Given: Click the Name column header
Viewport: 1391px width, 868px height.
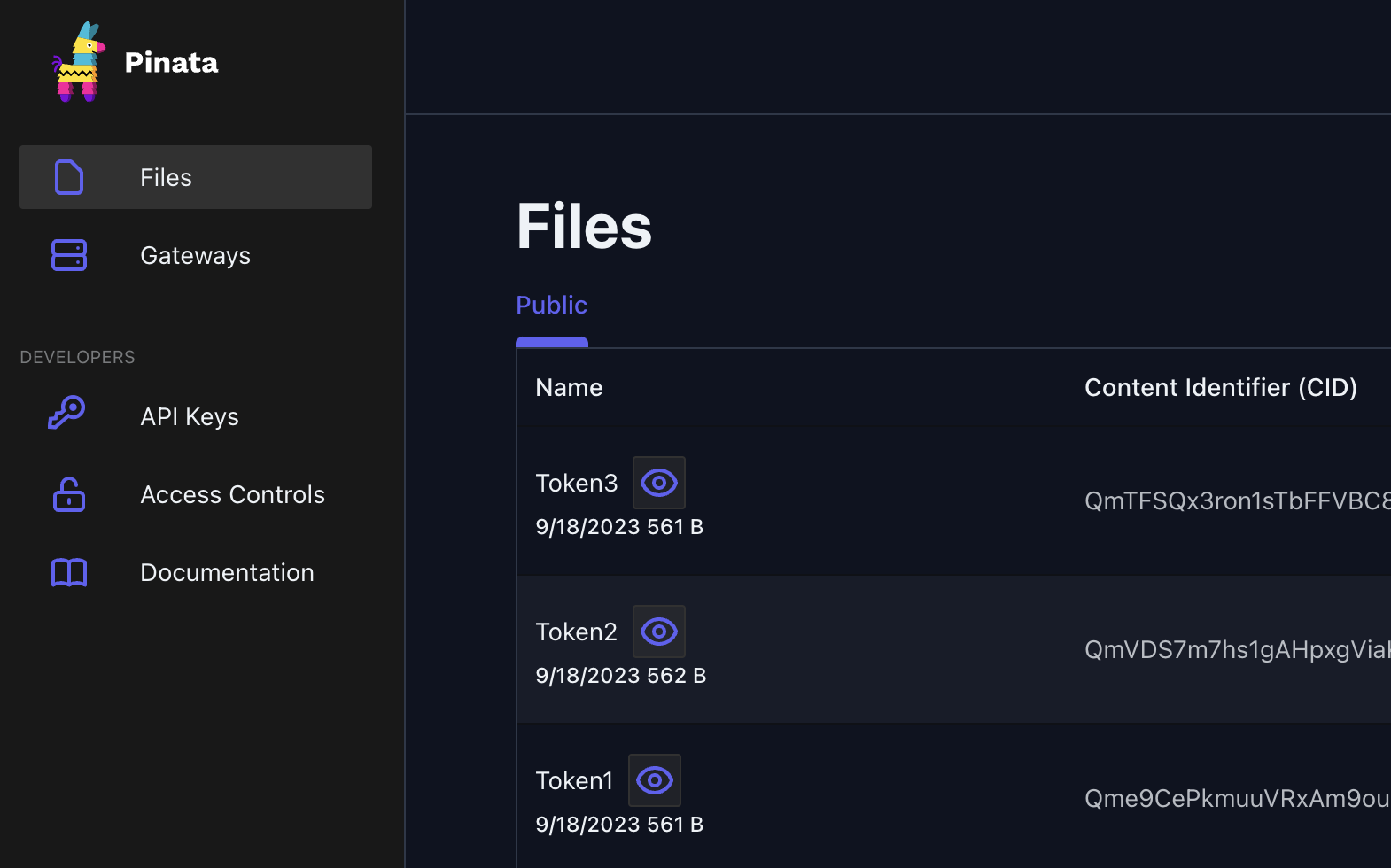Looking at the screenshot, I should point(569,388).
